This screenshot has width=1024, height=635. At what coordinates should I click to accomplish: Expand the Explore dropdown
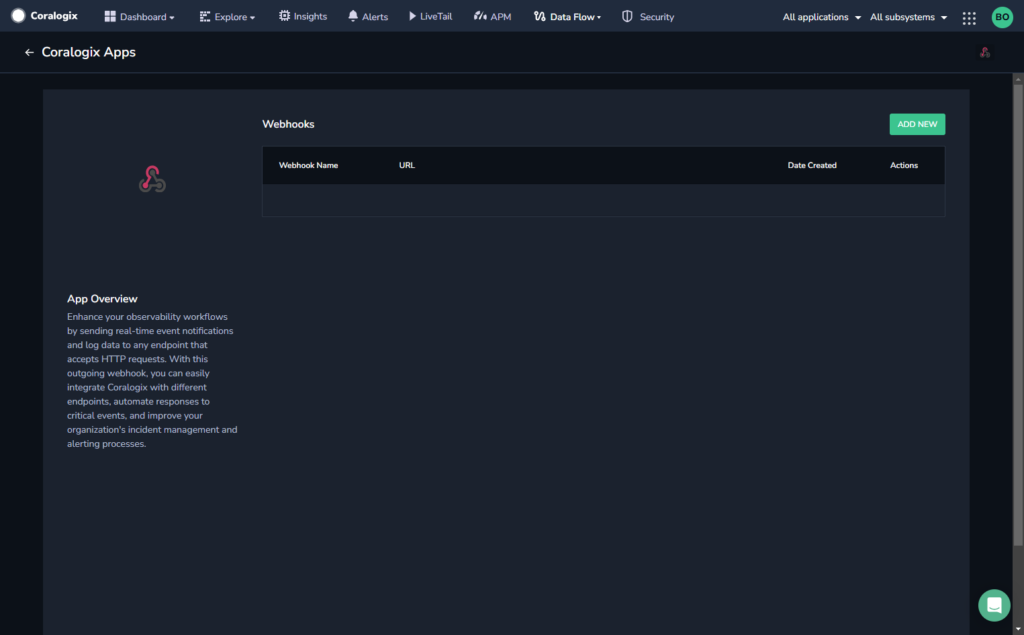pyautogui.click(x=227, y=17)
